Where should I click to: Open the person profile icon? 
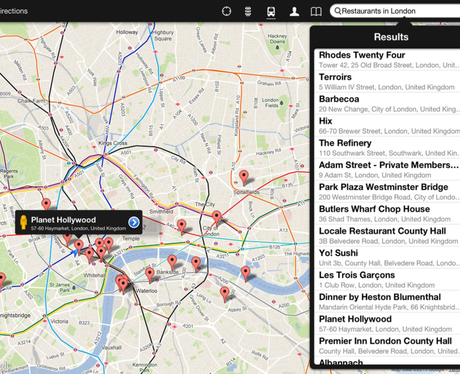click(294, 12)
